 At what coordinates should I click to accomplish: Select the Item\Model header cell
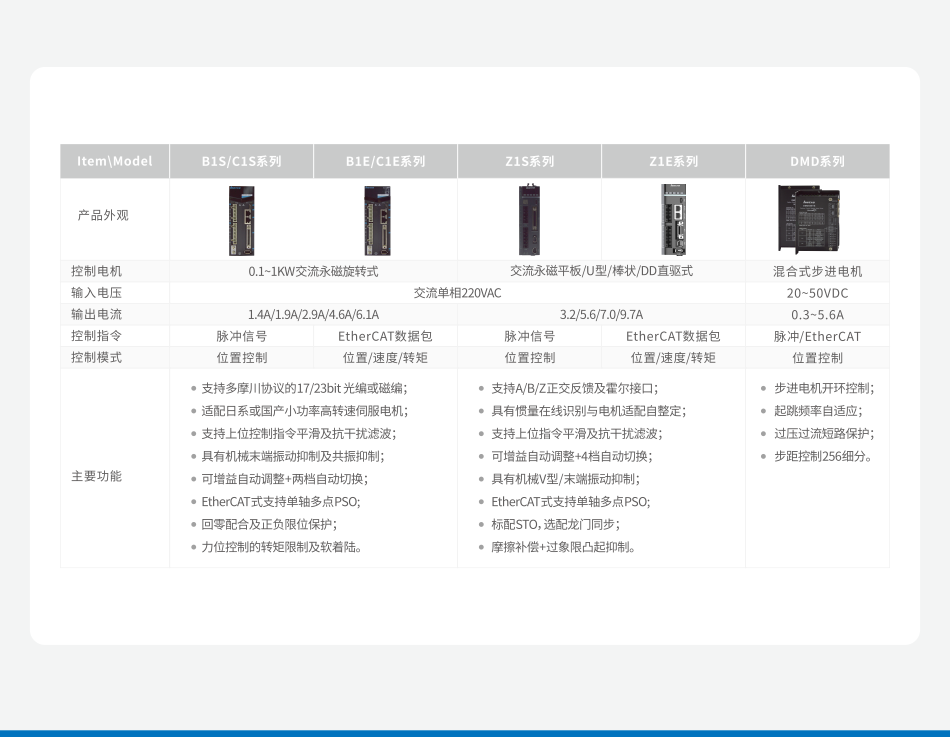tap(115, 161)
